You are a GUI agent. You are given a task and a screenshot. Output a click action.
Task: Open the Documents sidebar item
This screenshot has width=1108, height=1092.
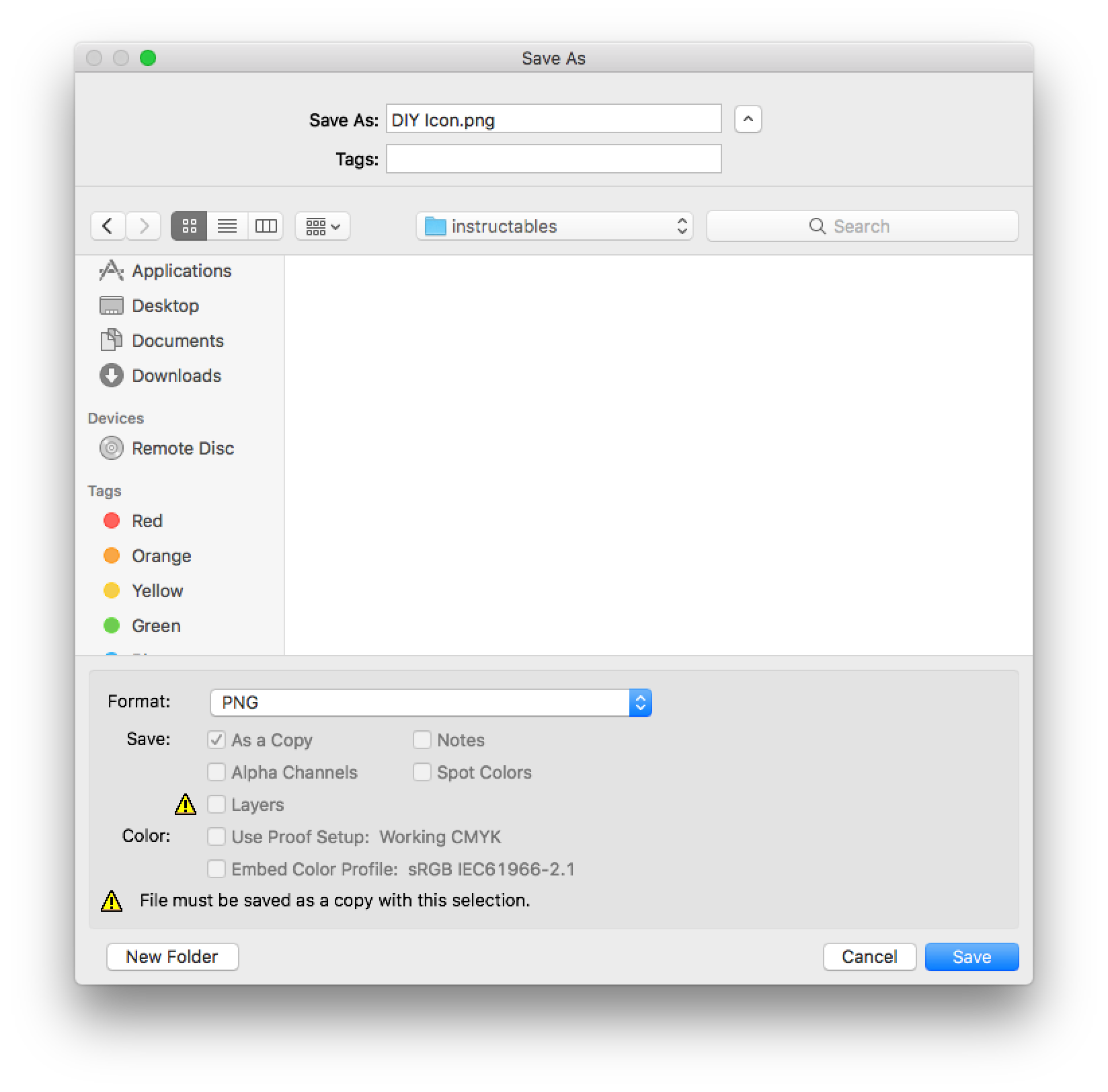coord(178,341)
